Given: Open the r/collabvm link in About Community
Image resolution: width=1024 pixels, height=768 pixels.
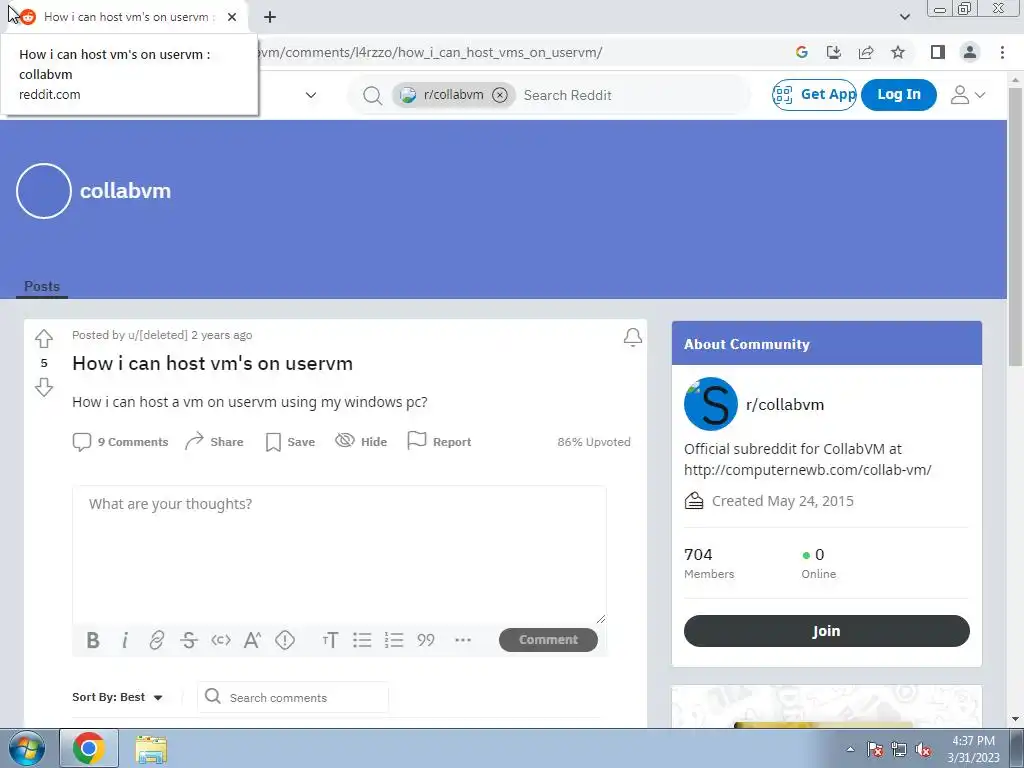Looking at the screenshot, I should [x=784, y=405].
